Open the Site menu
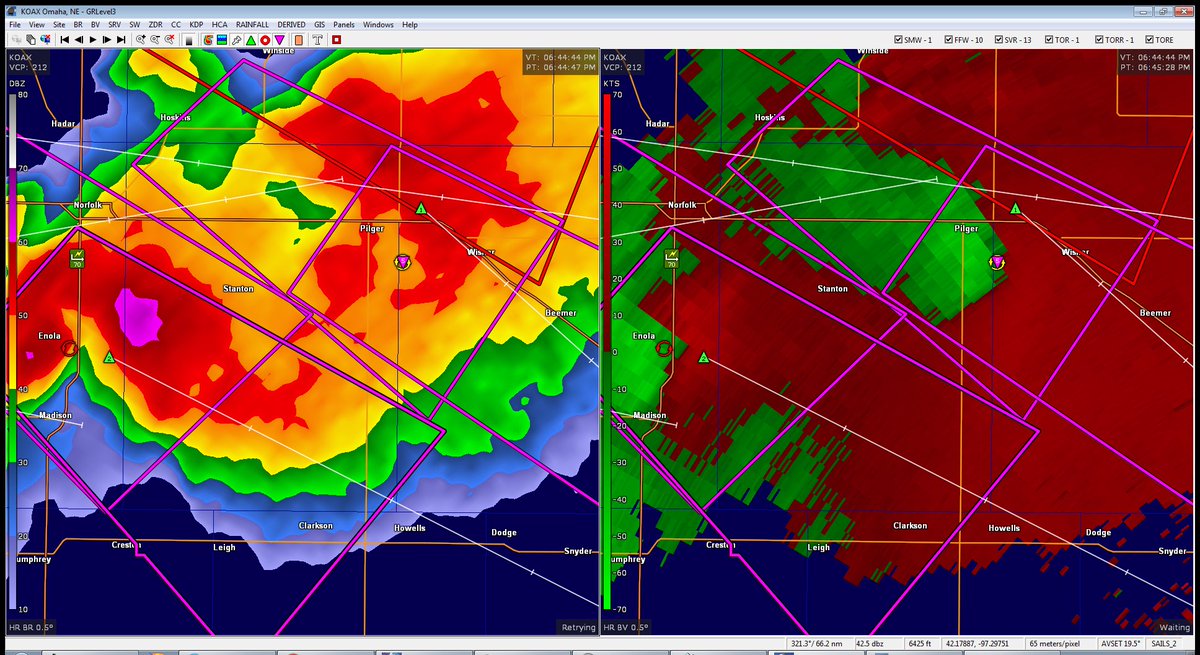Screen dimensions: 1200x655 click(x=60, y=23)
